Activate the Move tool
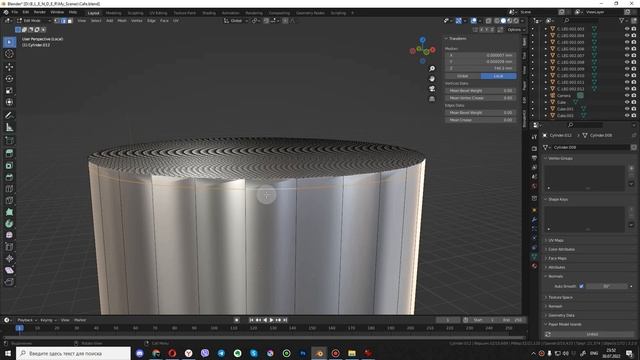Viewport: 640px width, 360px height. (9, 67)
